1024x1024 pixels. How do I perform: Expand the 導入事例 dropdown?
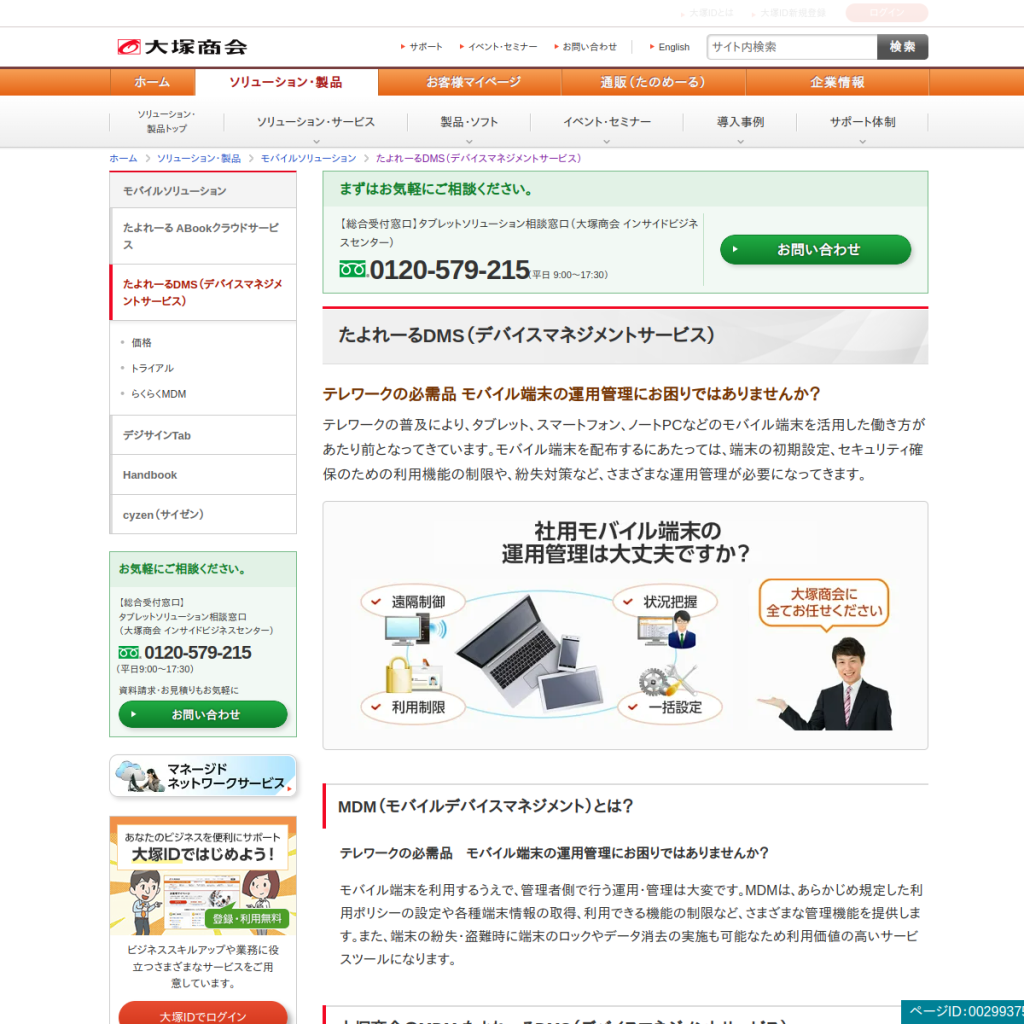(x=740, y=123)
